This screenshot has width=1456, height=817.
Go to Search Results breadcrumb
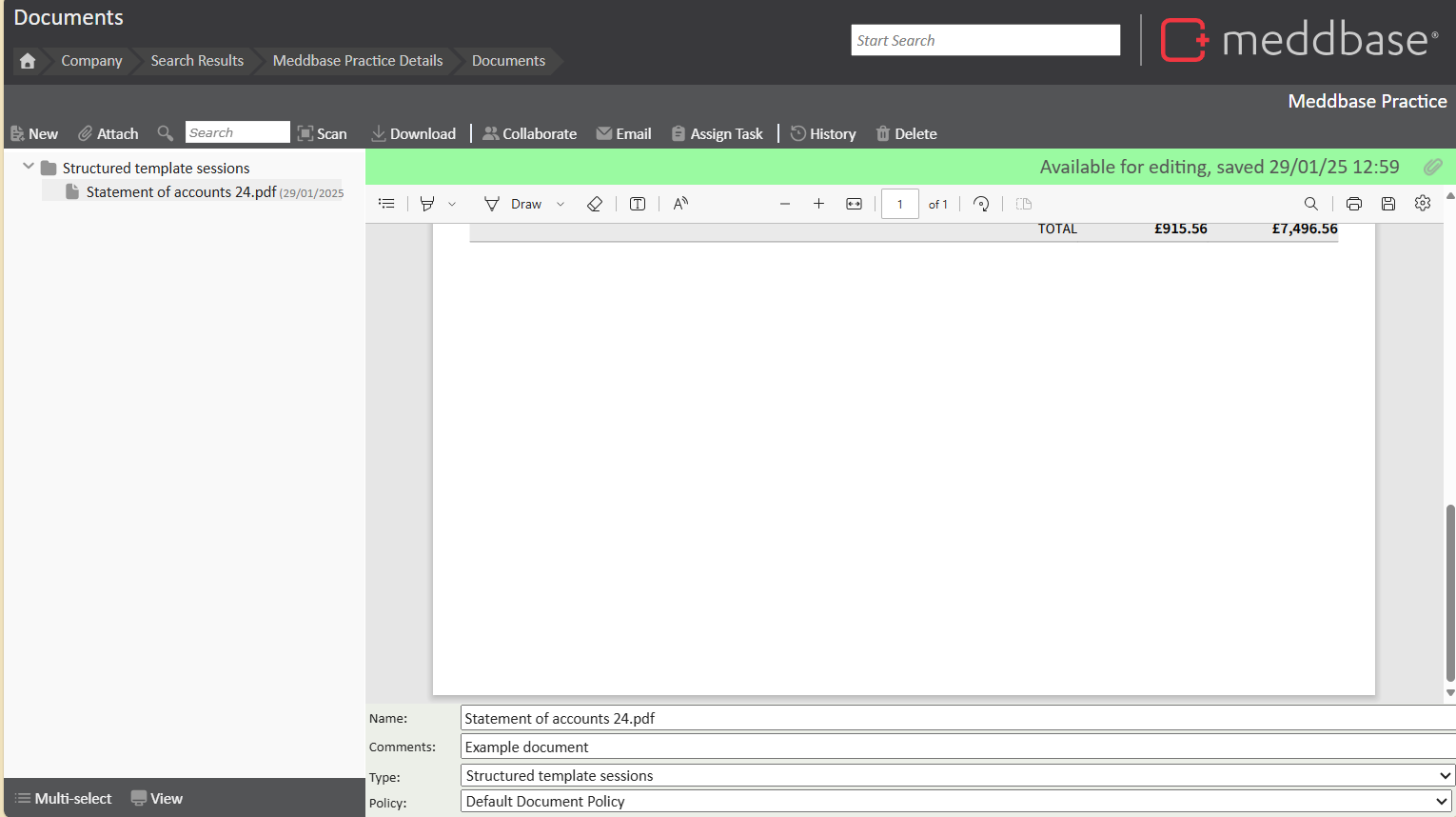tap(197, 61)
